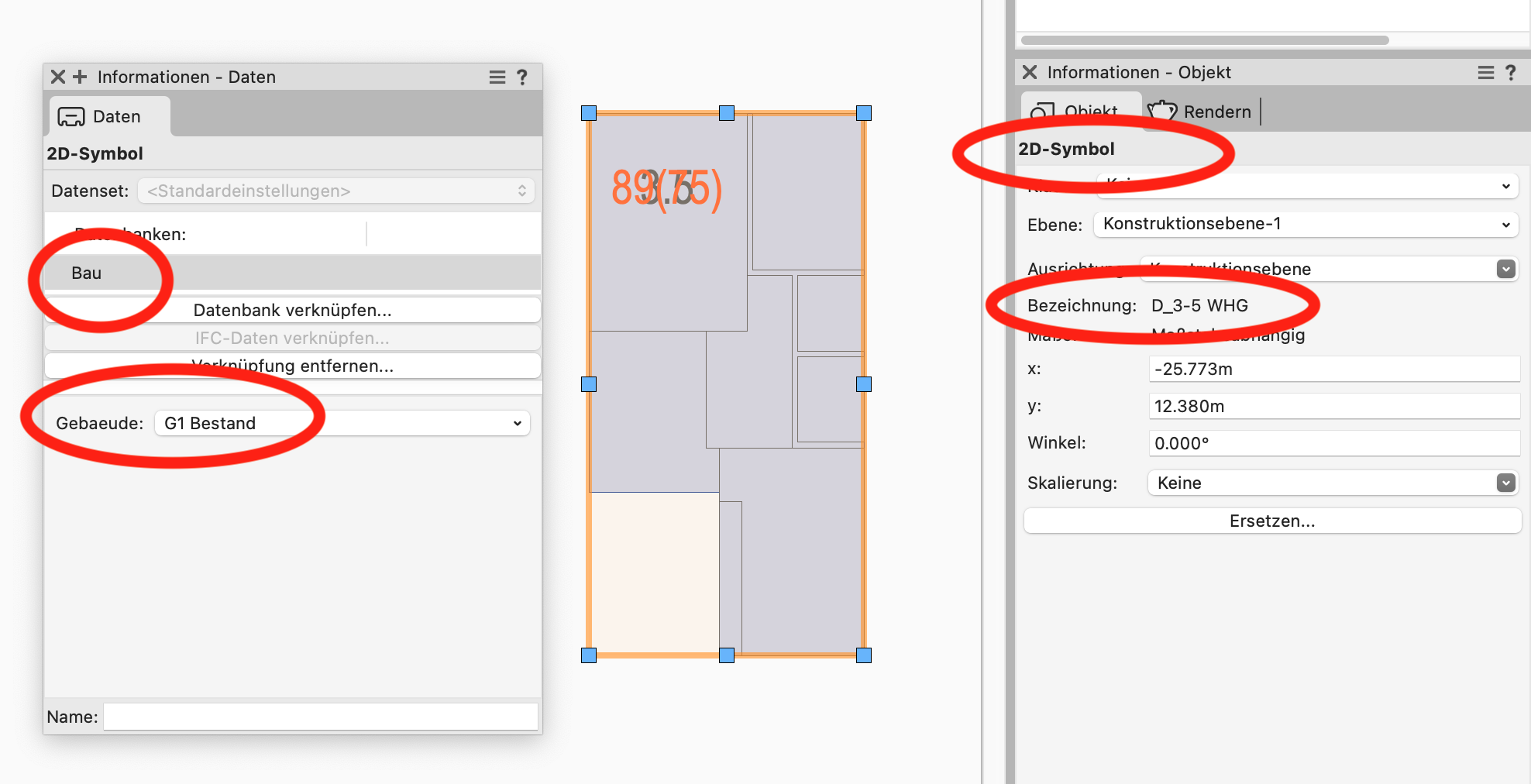Viewport: 1531px width, 784px height.
Task: Open the Daten palette hamburger menu
Action: [x=497, y=77]
